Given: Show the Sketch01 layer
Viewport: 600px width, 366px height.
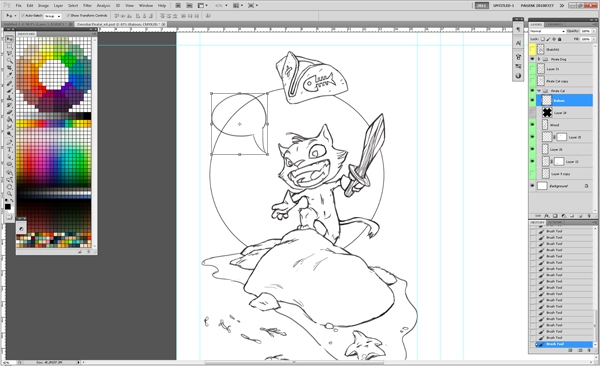Looking at the screenshot, I should [532, 49].
